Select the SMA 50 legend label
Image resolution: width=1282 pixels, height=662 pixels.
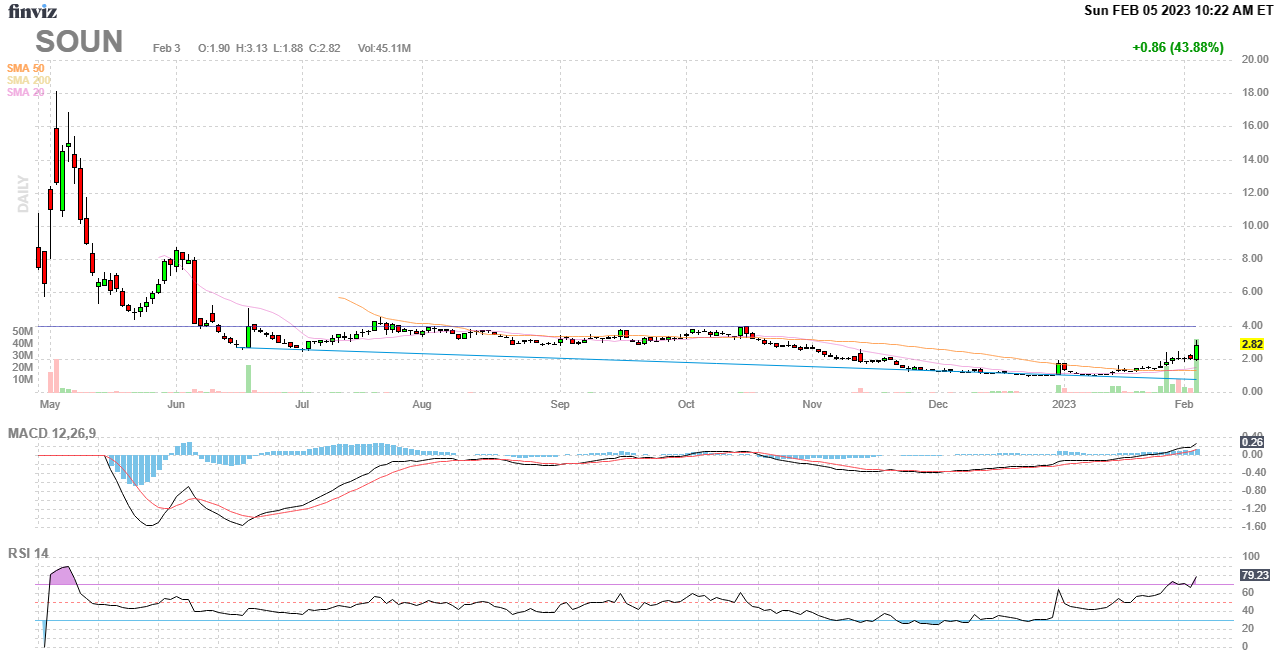coord(26,68)
